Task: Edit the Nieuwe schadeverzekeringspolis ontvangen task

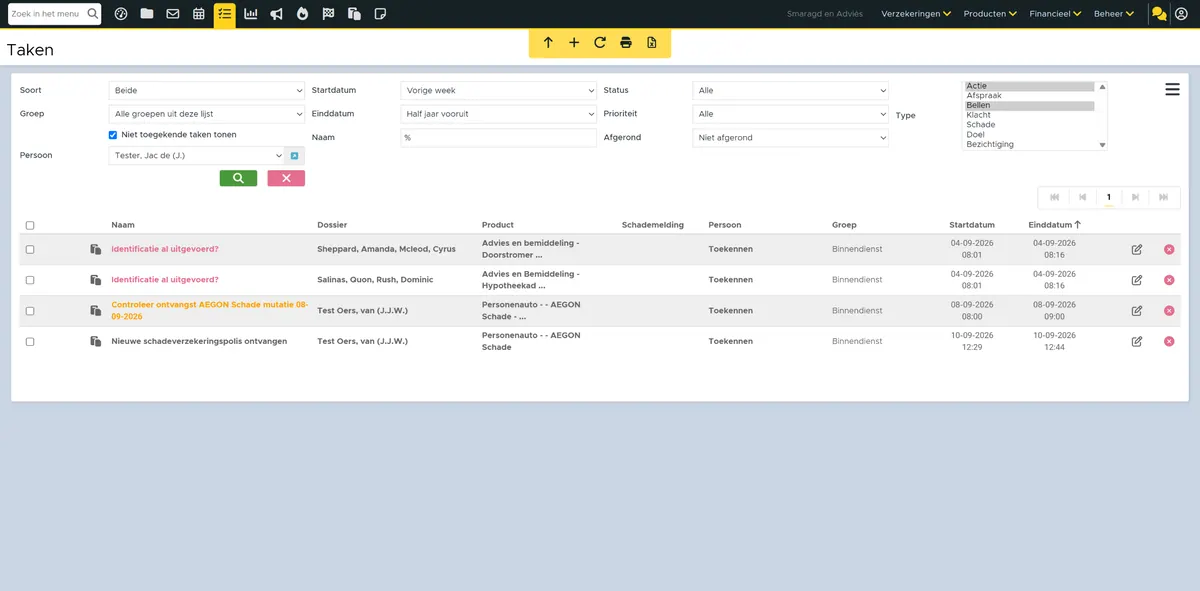Action: (1137, 342)
